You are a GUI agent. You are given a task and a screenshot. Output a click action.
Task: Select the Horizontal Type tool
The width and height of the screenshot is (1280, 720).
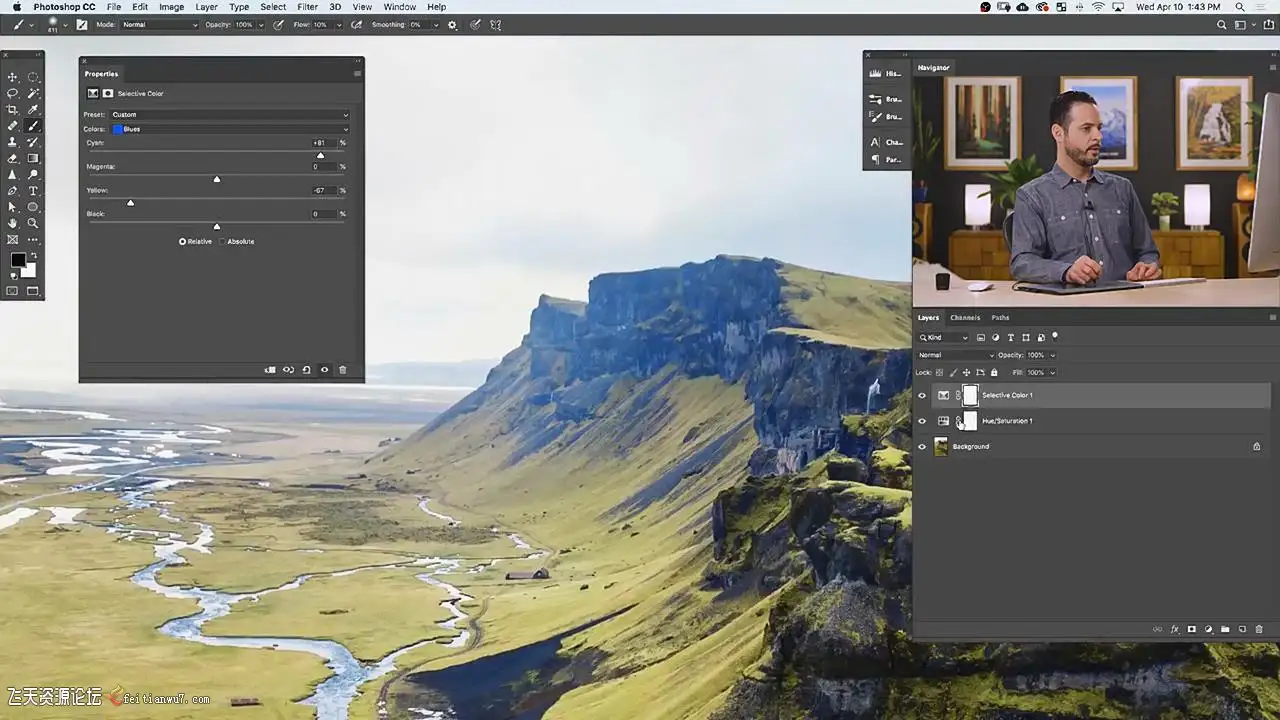[33, 191]
